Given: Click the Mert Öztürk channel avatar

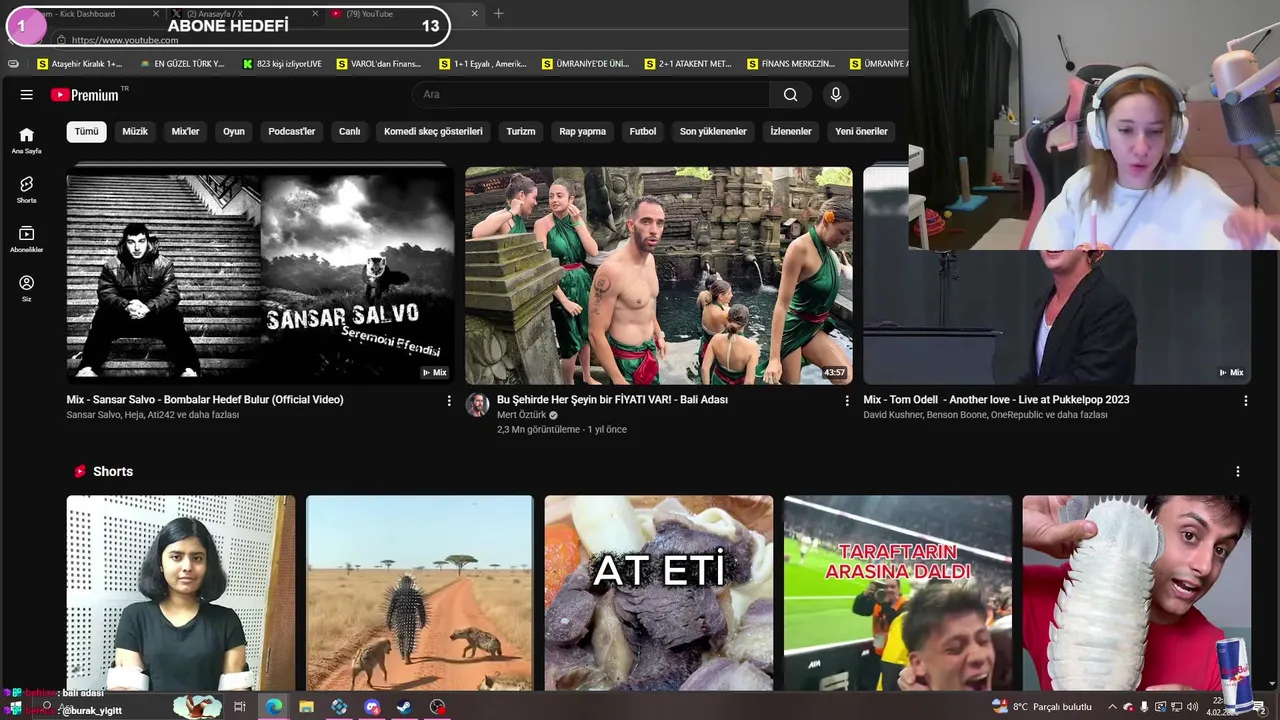Looking at the screenshot, I should (478, 405).
